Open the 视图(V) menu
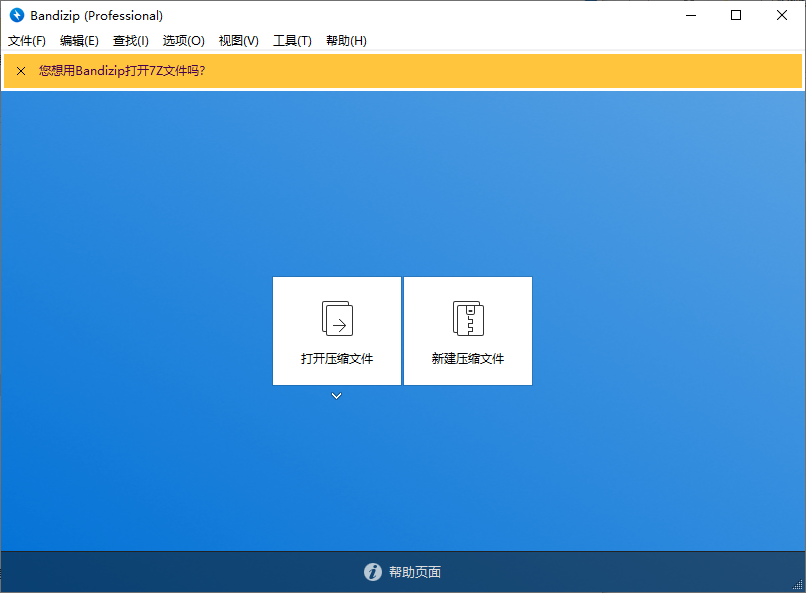Image resolution: width=806 pixels, height=593 pixels. 239,41
